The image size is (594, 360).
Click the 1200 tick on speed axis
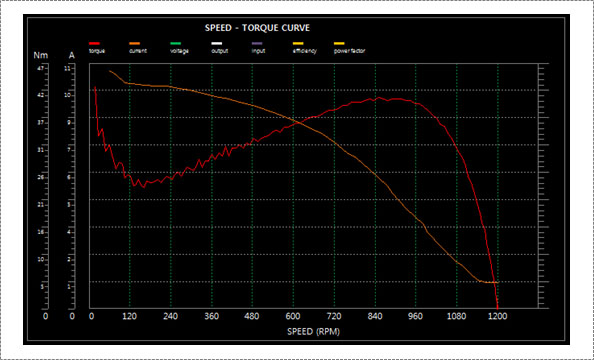[497, 316]
